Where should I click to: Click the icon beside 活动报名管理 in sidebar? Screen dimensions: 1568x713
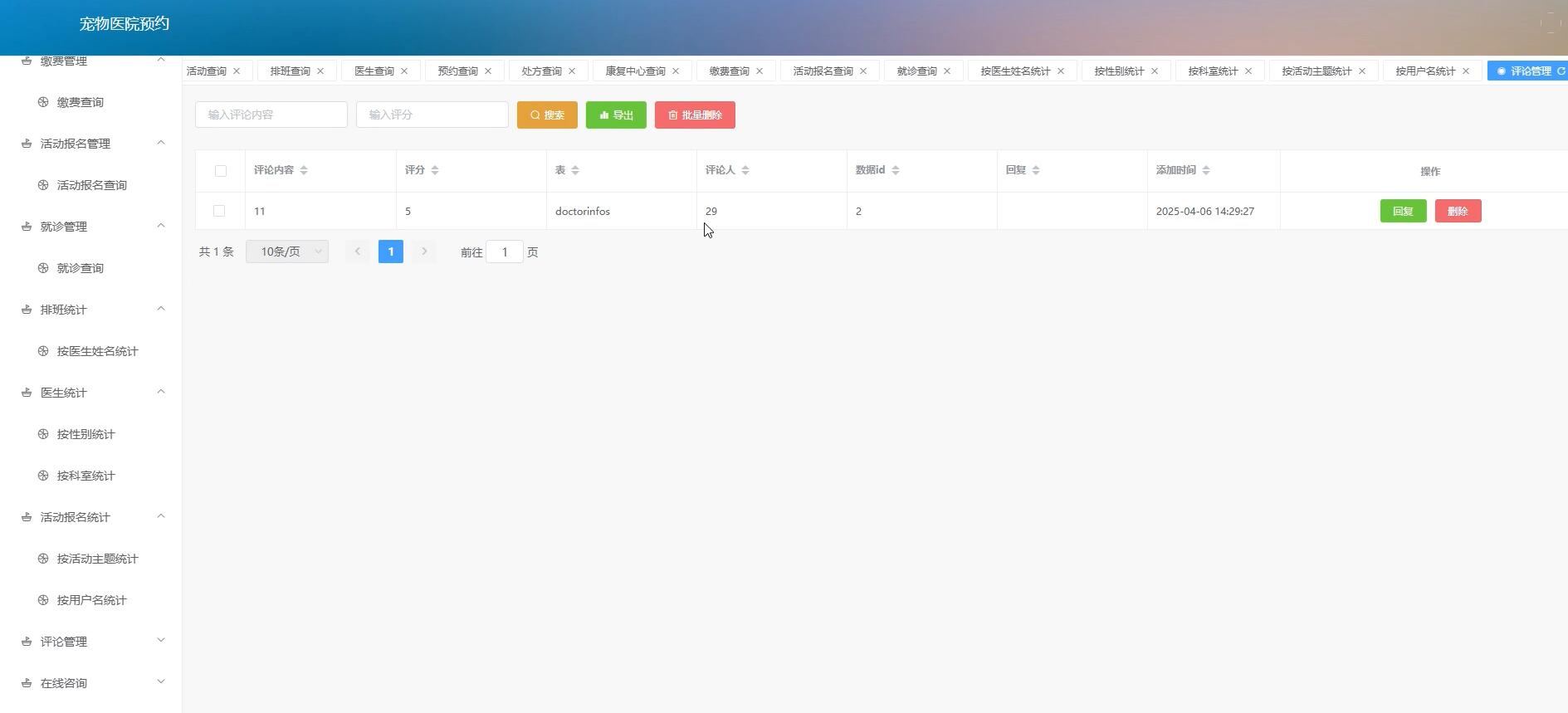coord(27,144)
